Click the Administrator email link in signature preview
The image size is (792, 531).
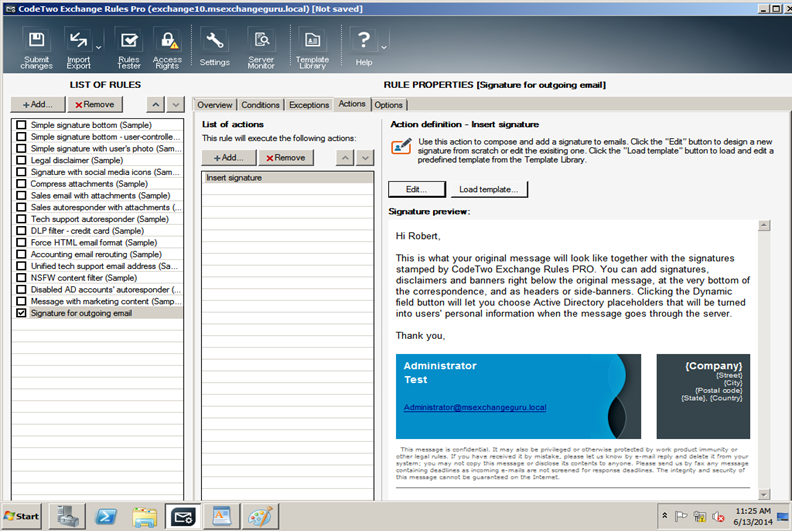(x=475, y=407)
